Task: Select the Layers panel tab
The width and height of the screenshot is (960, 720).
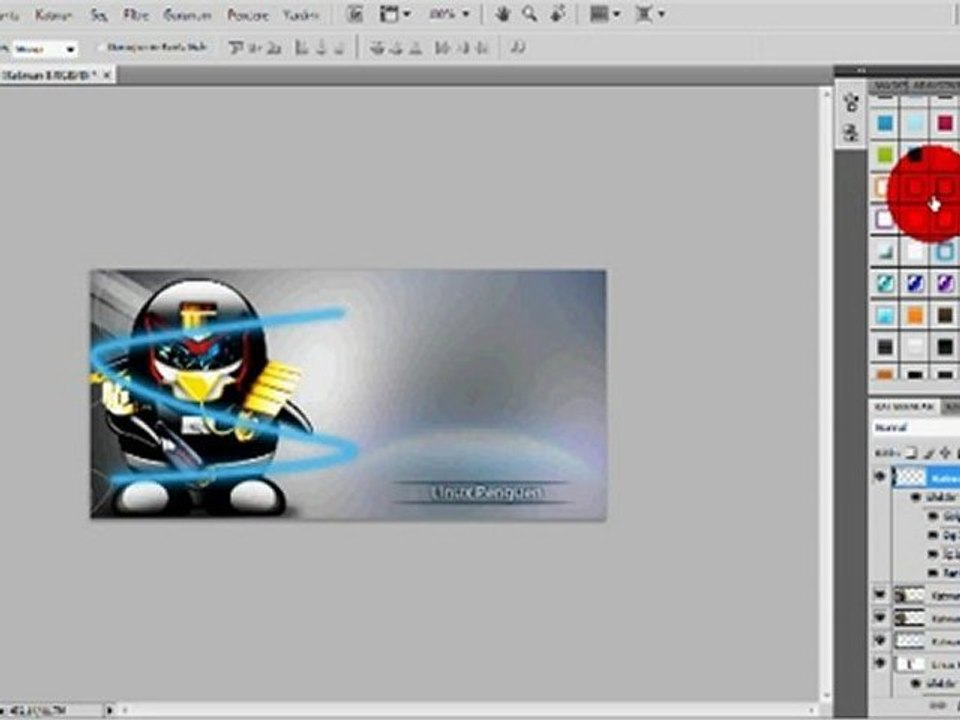Action: pyautogui.click(x=904, y=406)
